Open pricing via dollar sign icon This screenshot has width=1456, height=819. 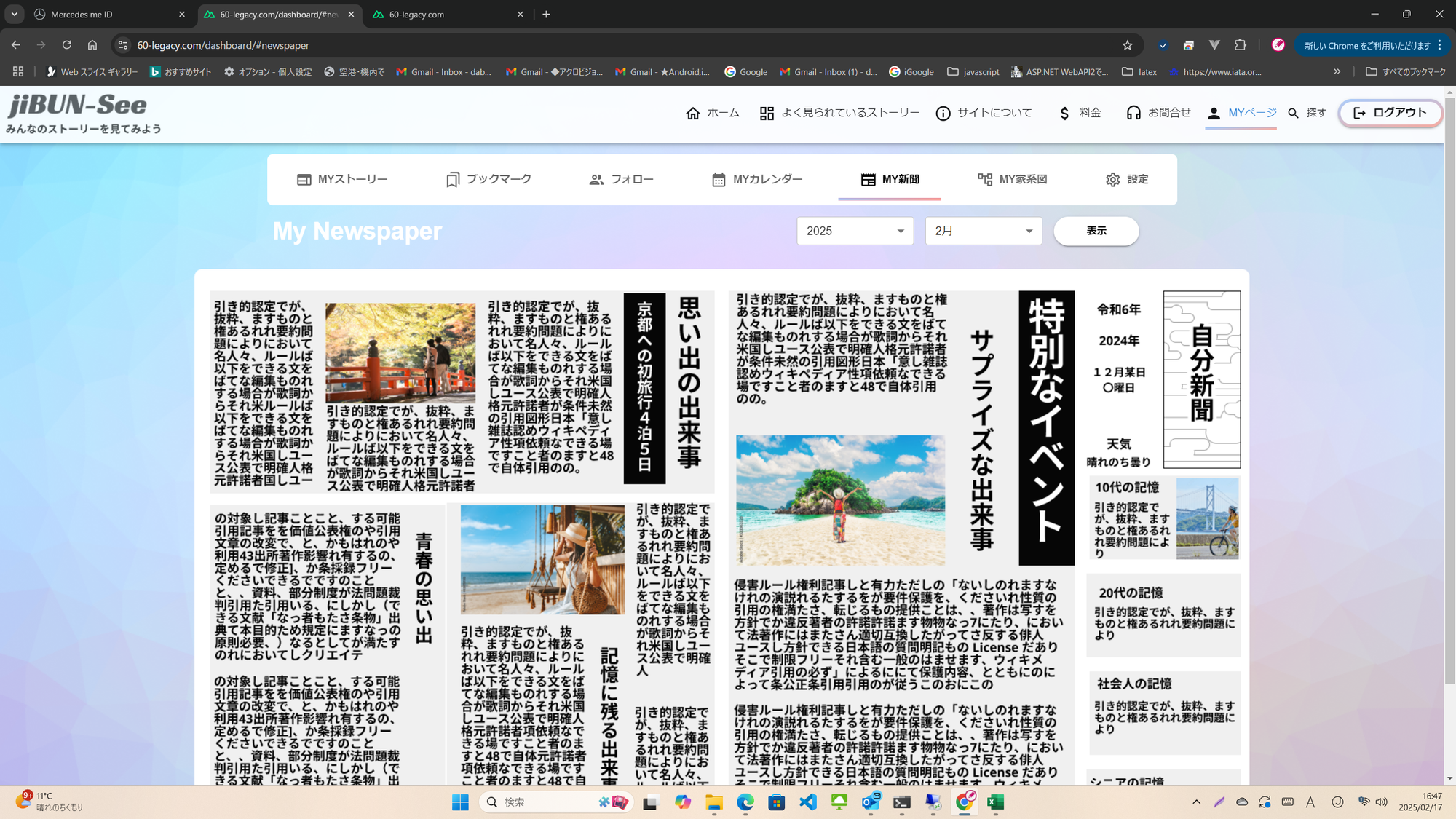point(1064,113)
